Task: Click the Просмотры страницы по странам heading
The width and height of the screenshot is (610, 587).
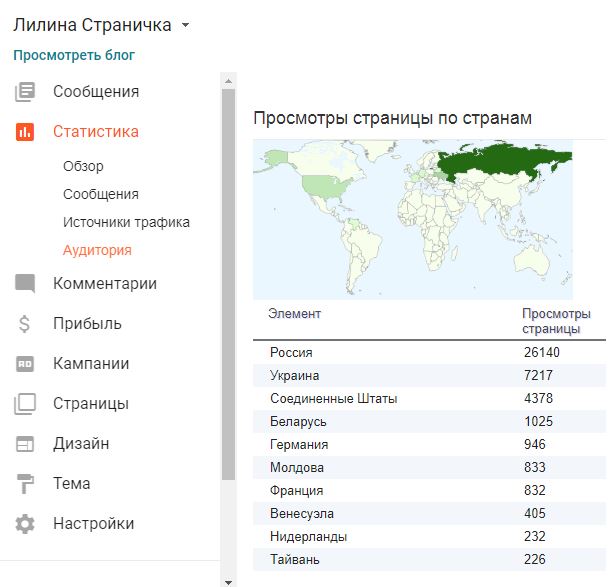Action: pyautogui.click(x=393, y=118)
